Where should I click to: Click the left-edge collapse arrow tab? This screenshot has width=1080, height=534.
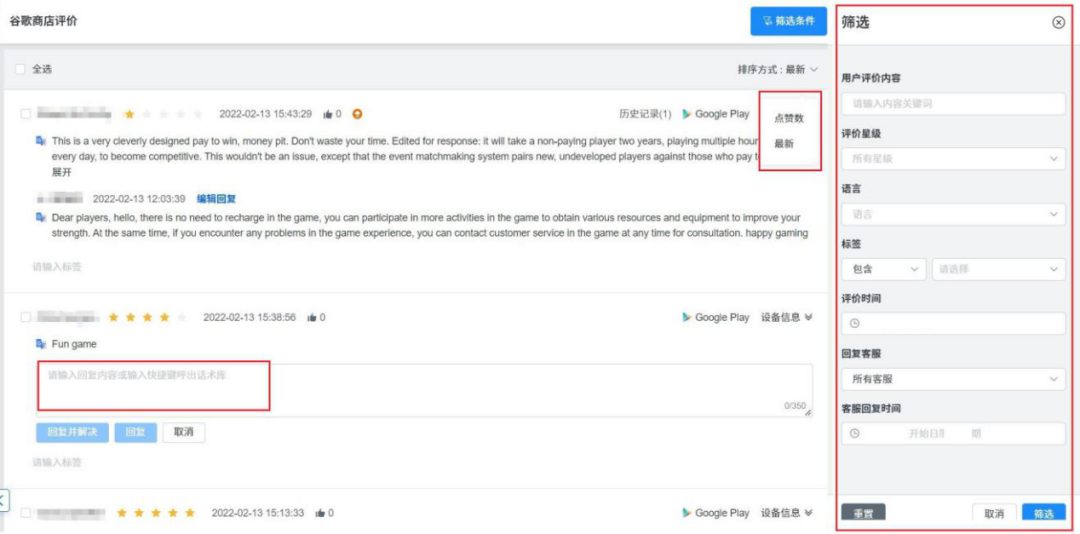click(4, 500)
